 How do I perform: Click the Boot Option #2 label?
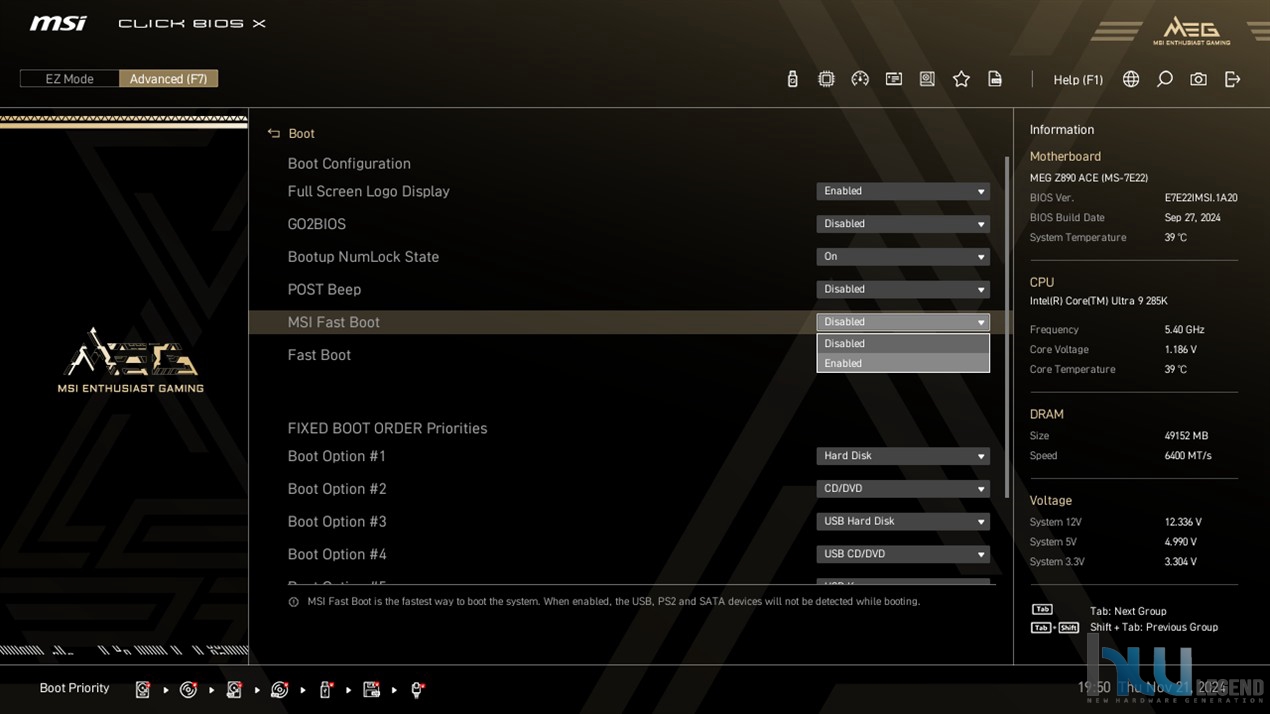pos(336,489)
